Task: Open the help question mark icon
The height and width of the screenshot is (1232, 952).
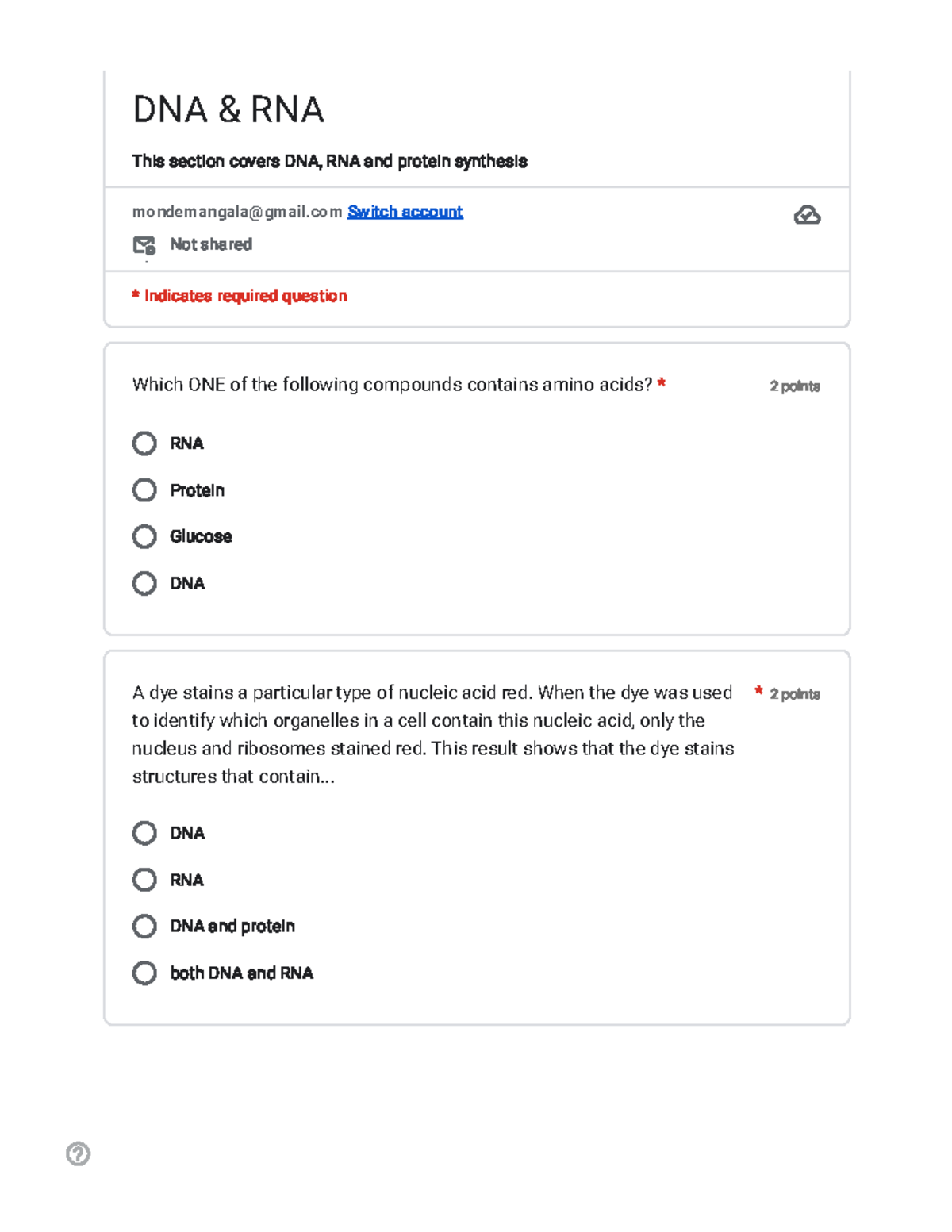Action: coord(78,1153)
